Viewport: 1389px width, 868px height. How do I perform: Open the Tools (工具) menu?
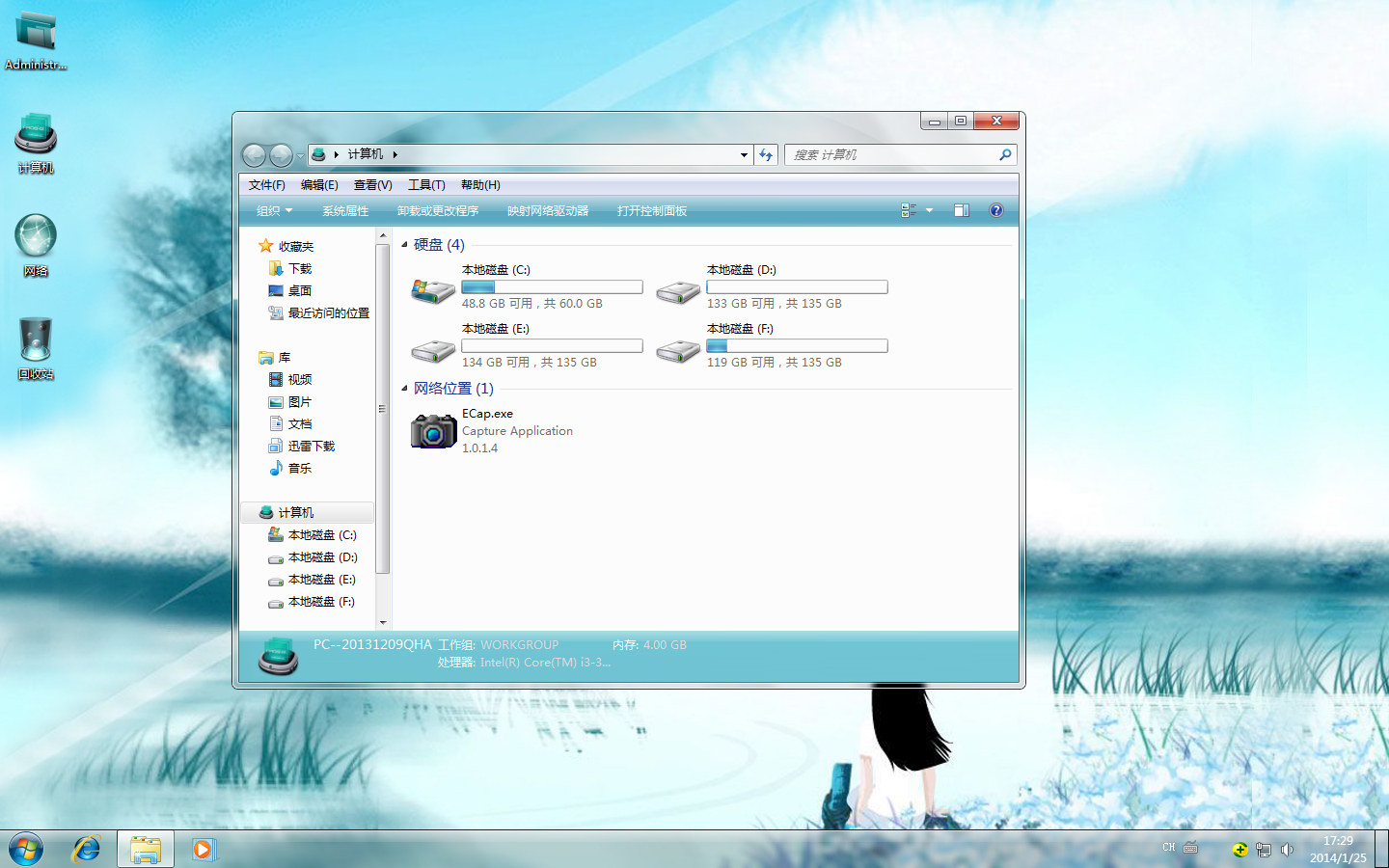click(426, 185)
